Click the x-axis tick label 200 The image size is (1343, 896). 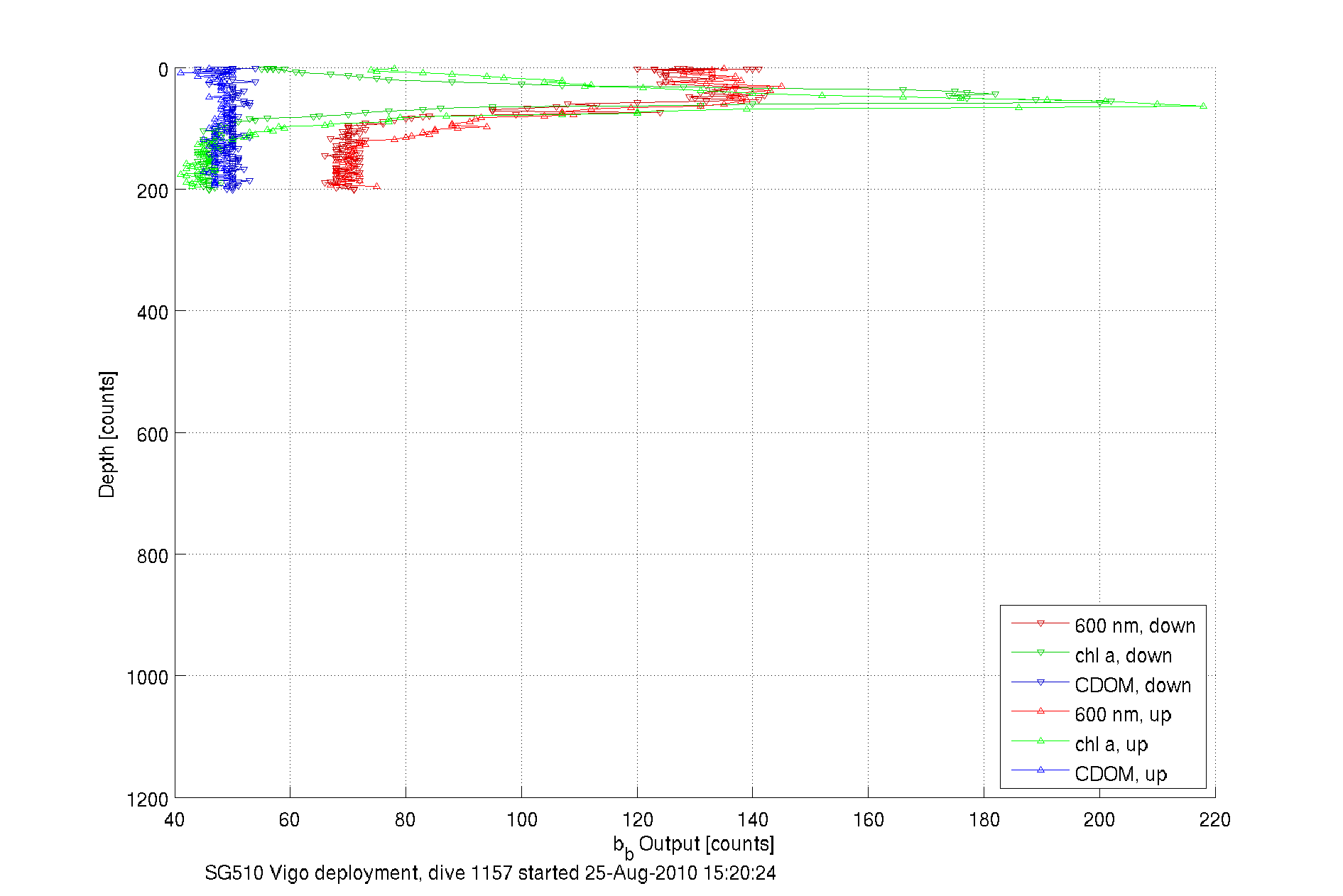tap(1099, 820)
